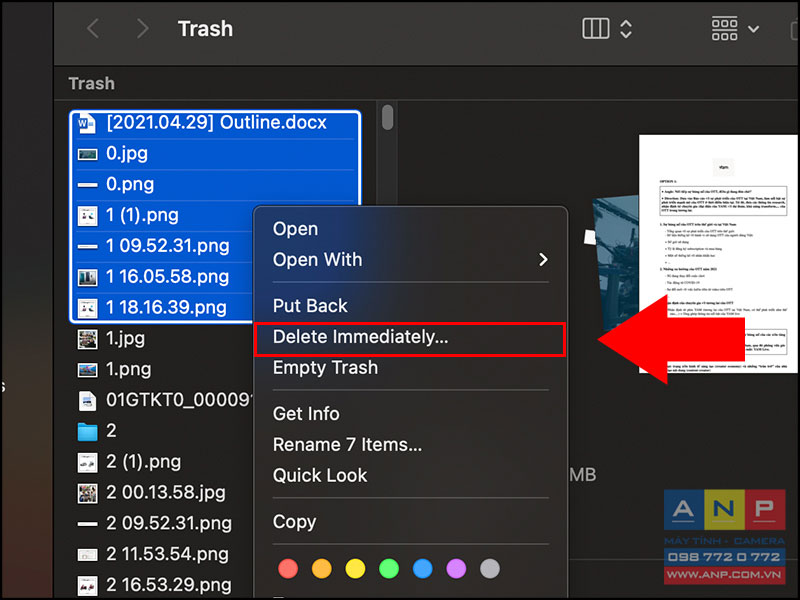Choose Delete Immediately… in context menu
The height and width of the screenshot is (600, 800).
click(411, 337)
